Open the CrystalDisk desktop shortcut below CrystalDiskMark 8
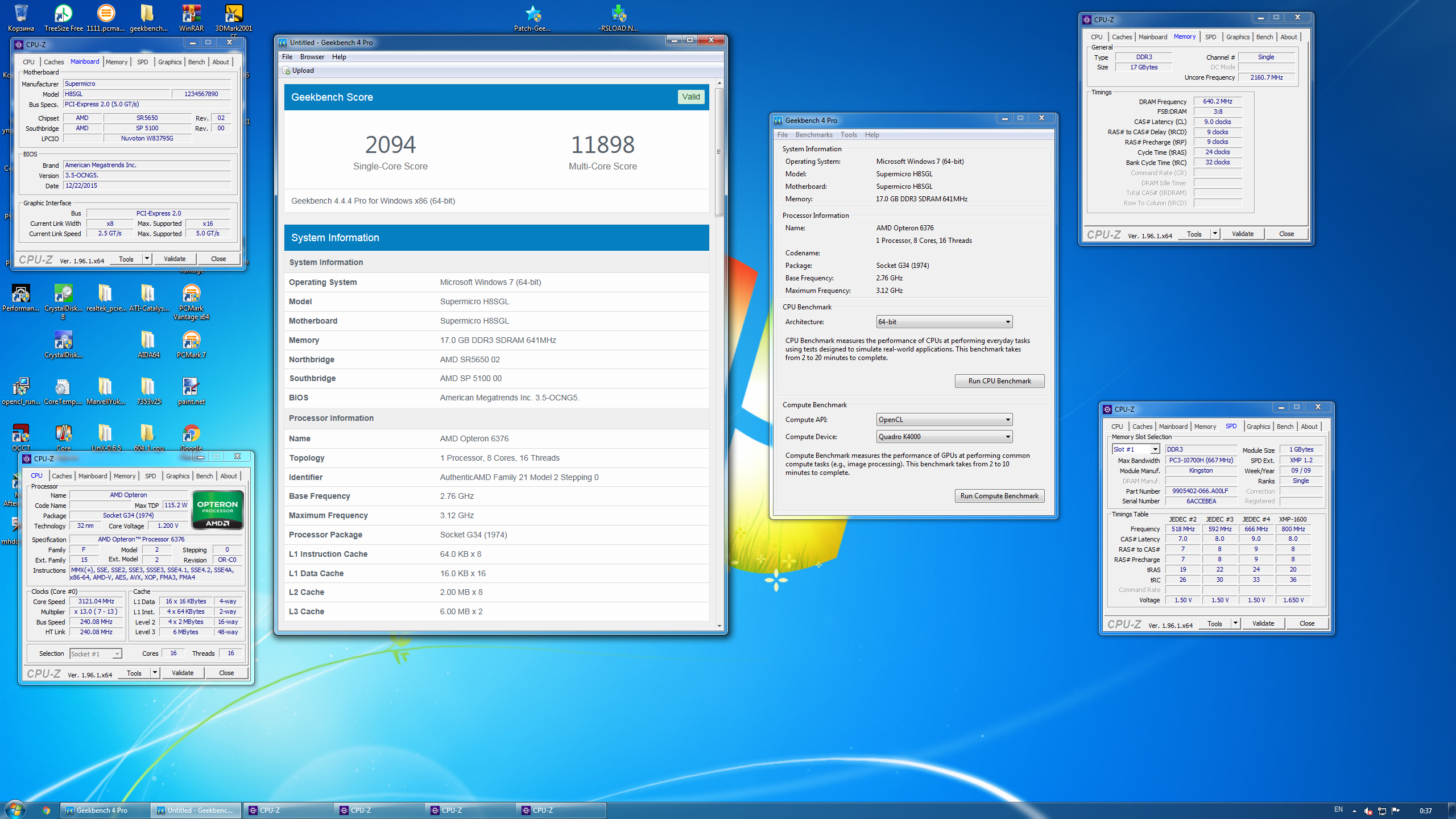The width and height of the screenshot is (1456, 819). tap(63, 344)
